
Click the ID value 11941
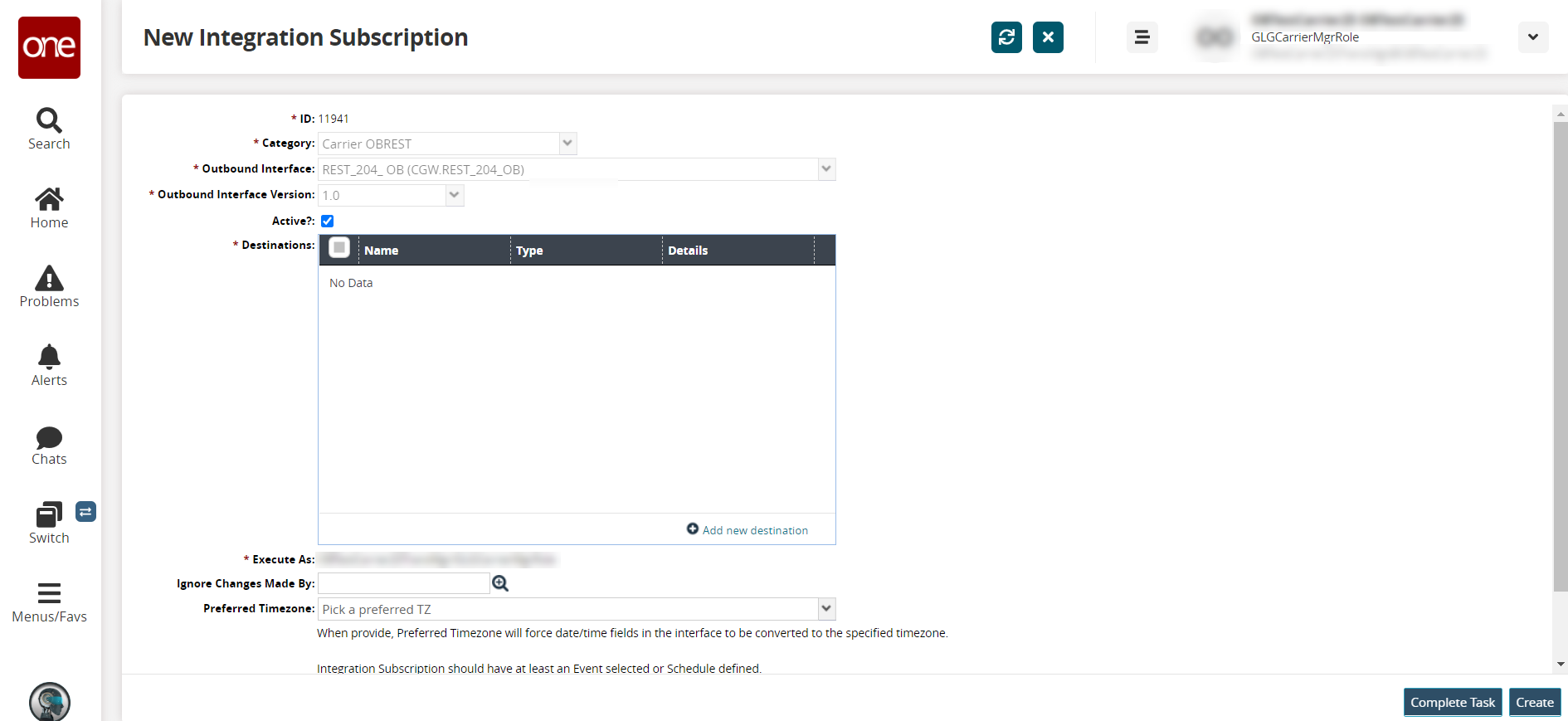(334, 119)
